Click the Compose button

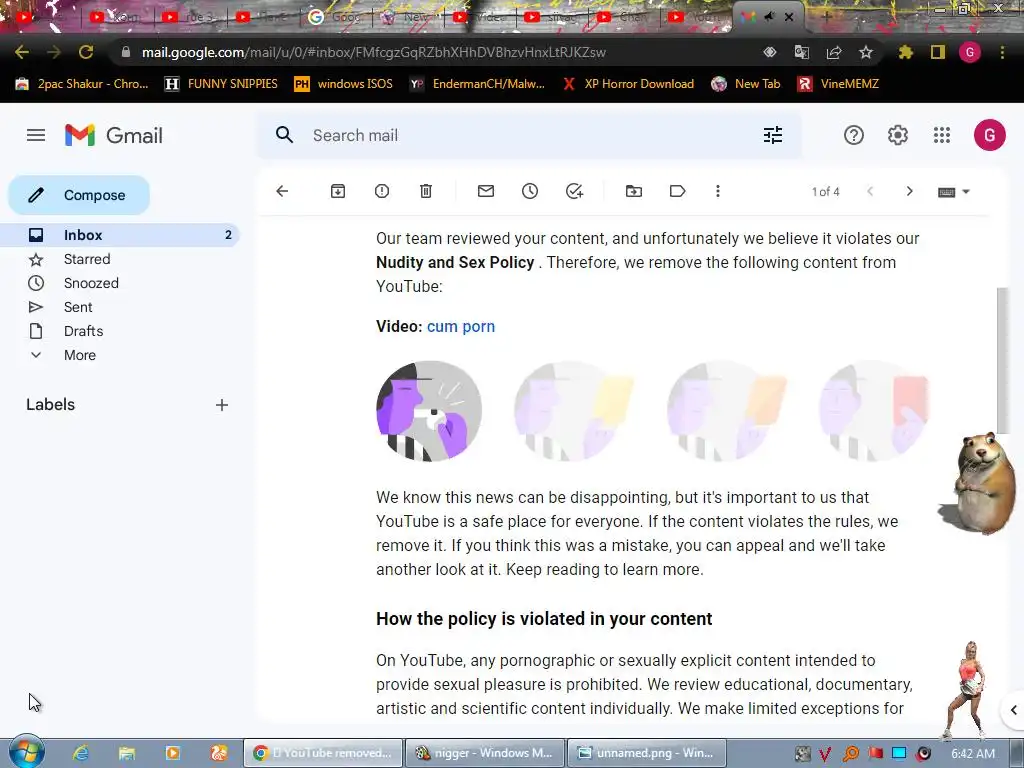(x=79, y=195)
